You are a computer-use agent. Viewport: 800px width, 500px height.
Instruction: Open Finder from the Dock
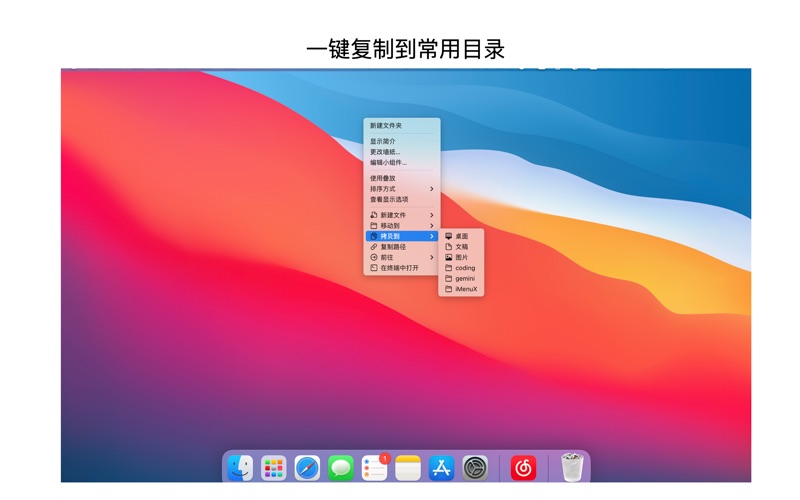pyautogui.click(x=240, y=467)
